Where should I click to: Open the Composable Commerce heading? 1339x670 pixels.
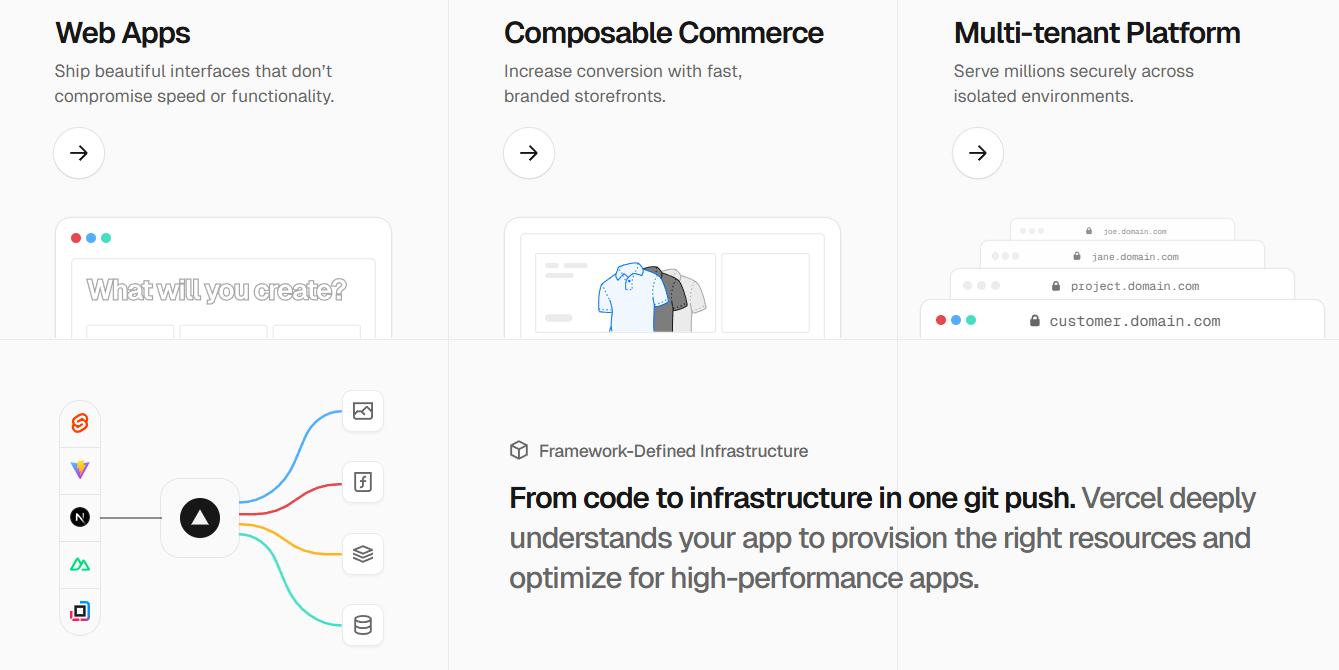663,33
